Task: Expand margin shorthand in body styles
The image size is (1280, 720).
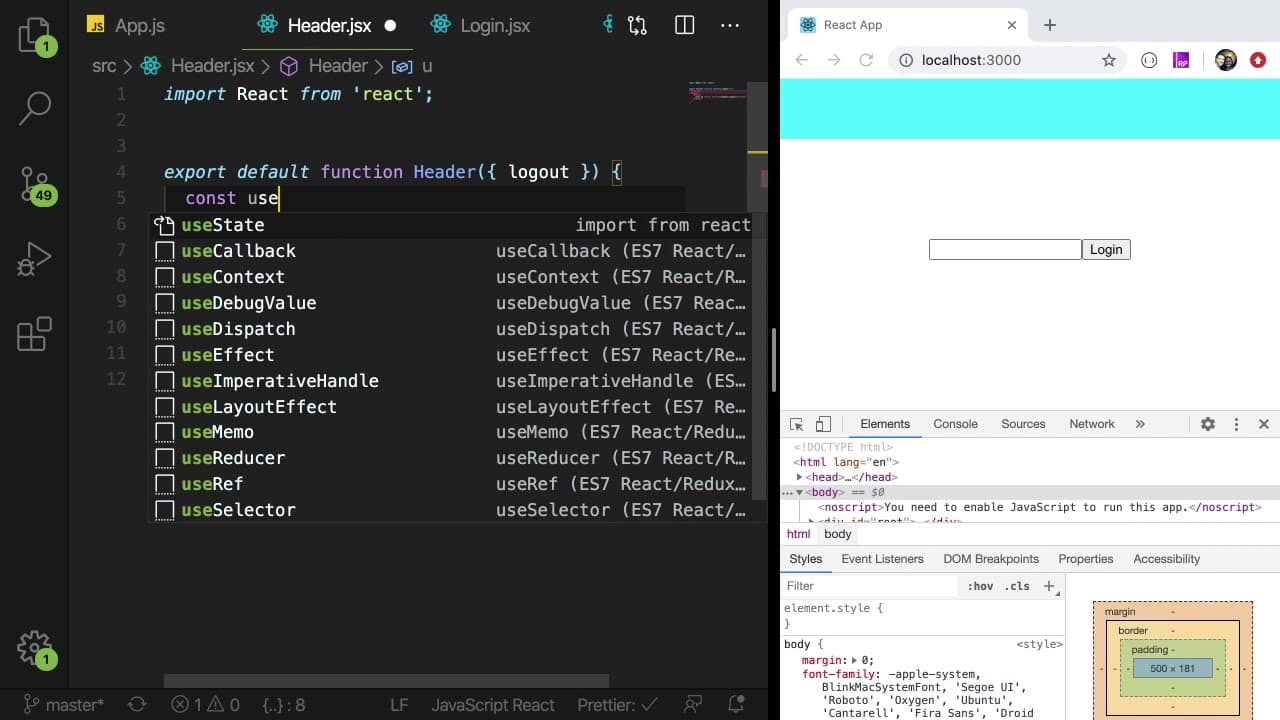Action: [855, 660]
